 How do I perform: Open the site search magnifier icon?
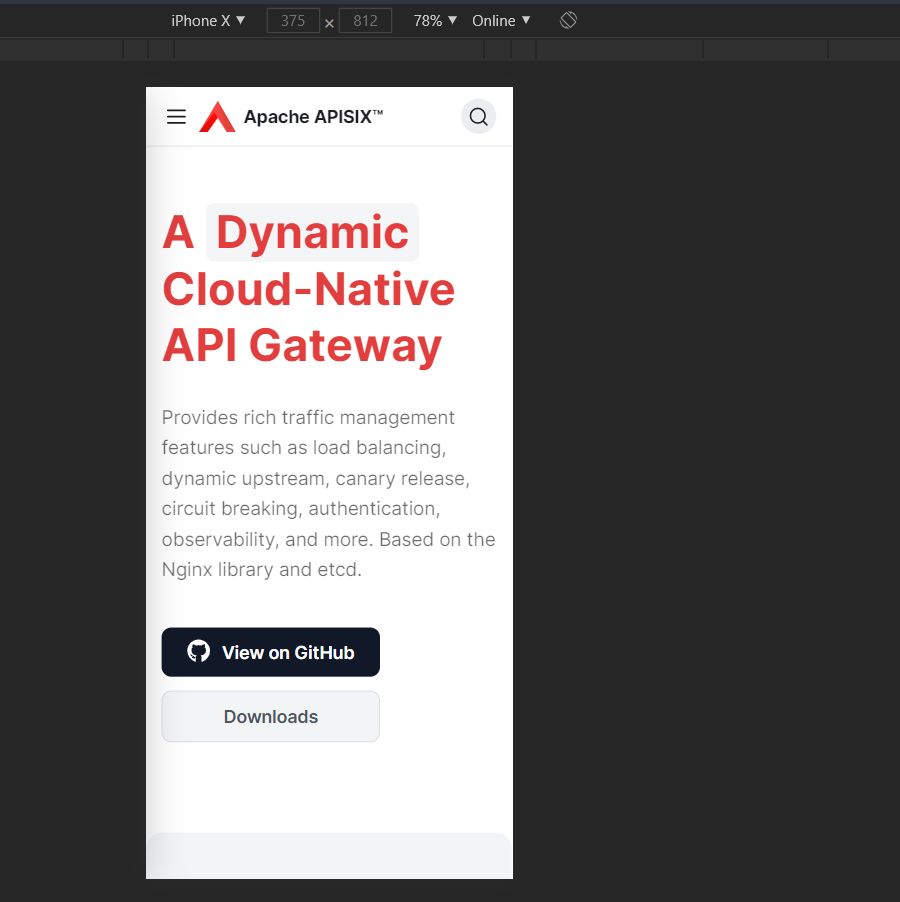point(478,117)
